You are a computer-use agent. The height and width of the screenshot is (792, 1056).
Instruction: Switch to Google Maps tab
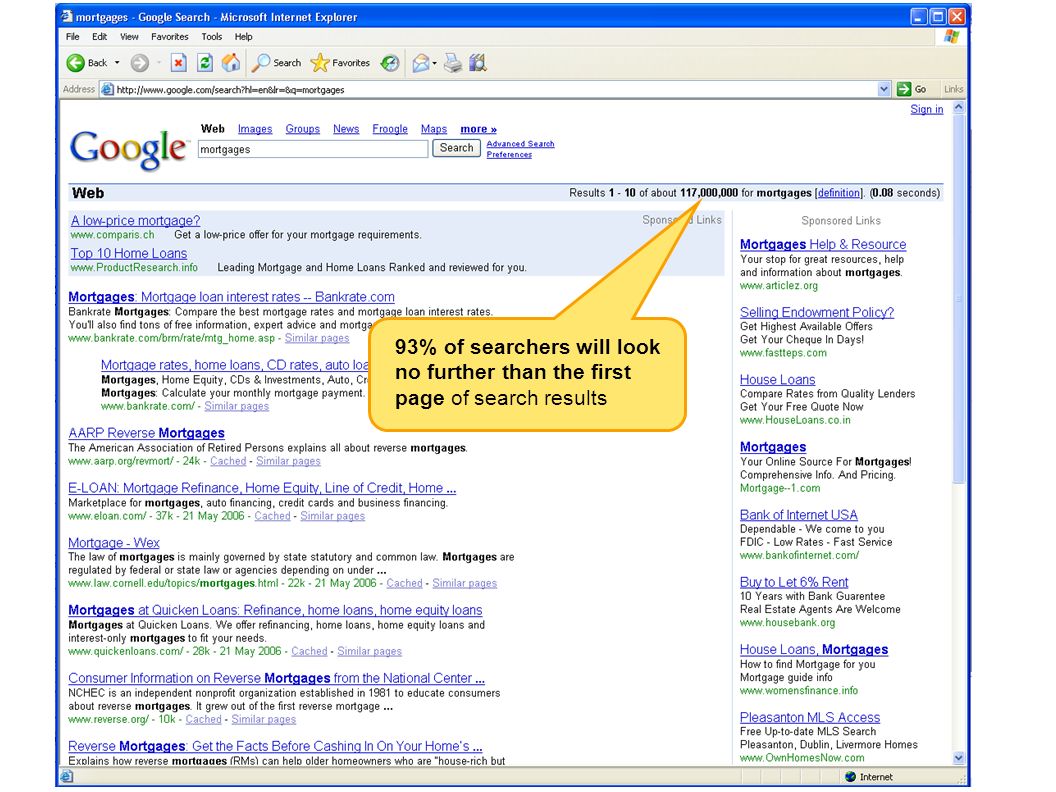click(x=434, y=129)
